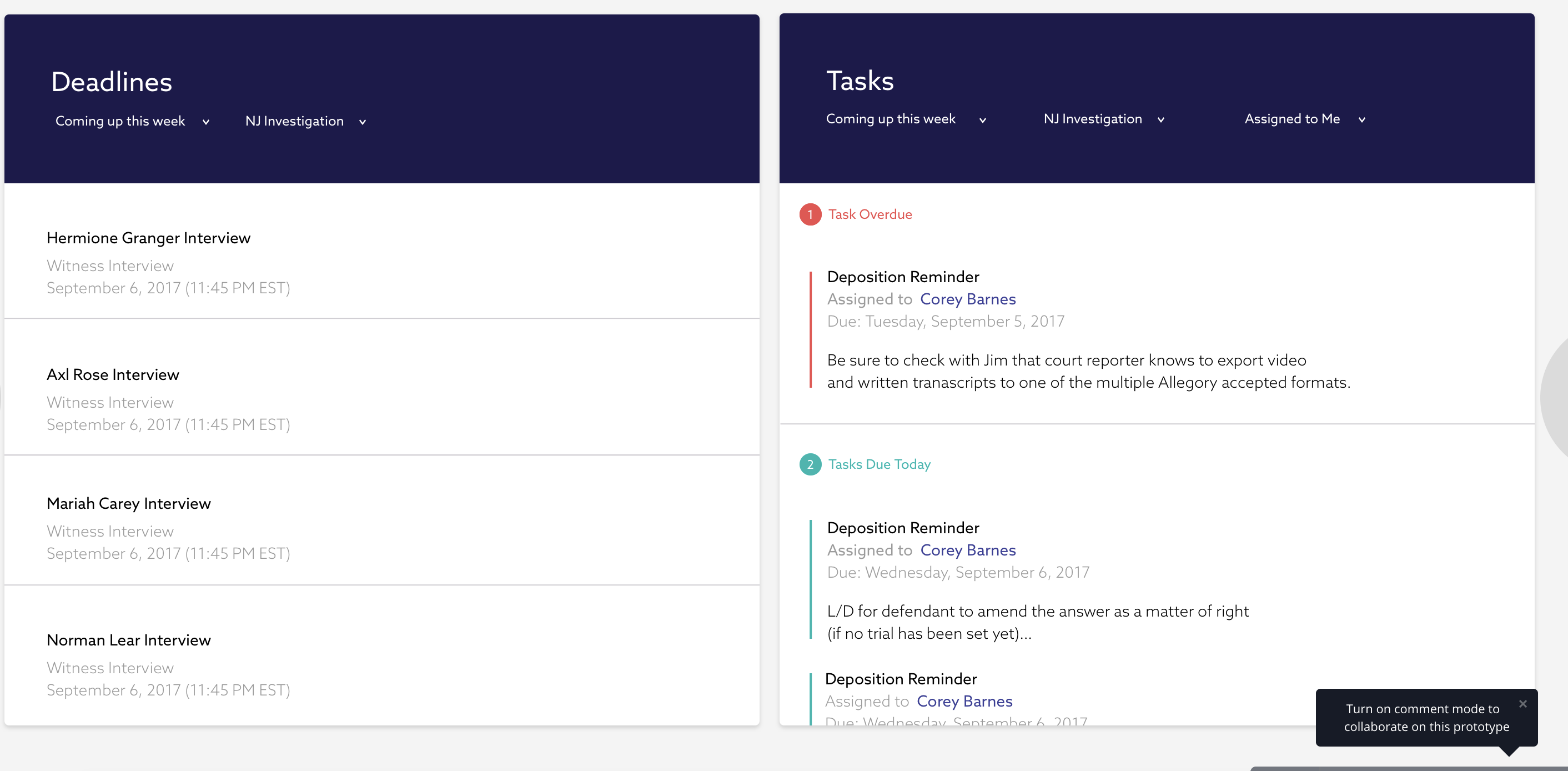Click the 'Tasks Due Today' section label
The height and width of the screenshot is (771, 1568).
click(879, 465)
